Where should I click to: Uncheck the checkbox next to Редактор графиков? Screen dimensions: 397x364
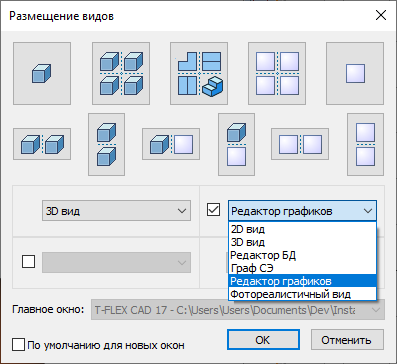[213, 210]
